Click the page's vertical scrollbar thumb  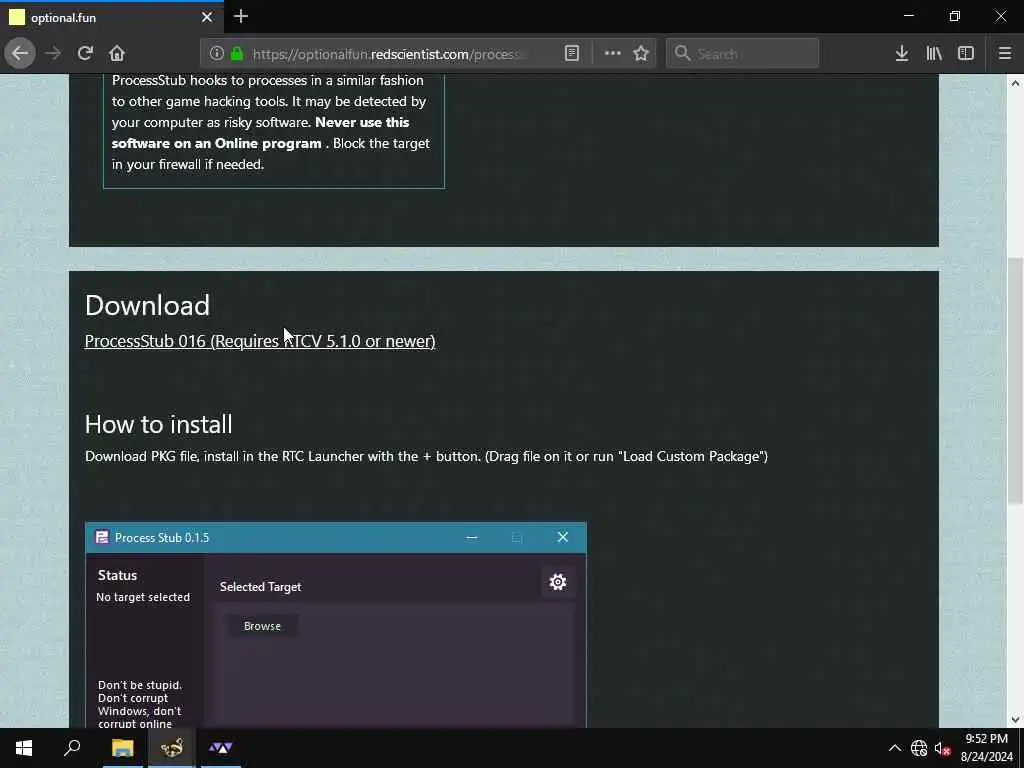tap(1015, 380)
